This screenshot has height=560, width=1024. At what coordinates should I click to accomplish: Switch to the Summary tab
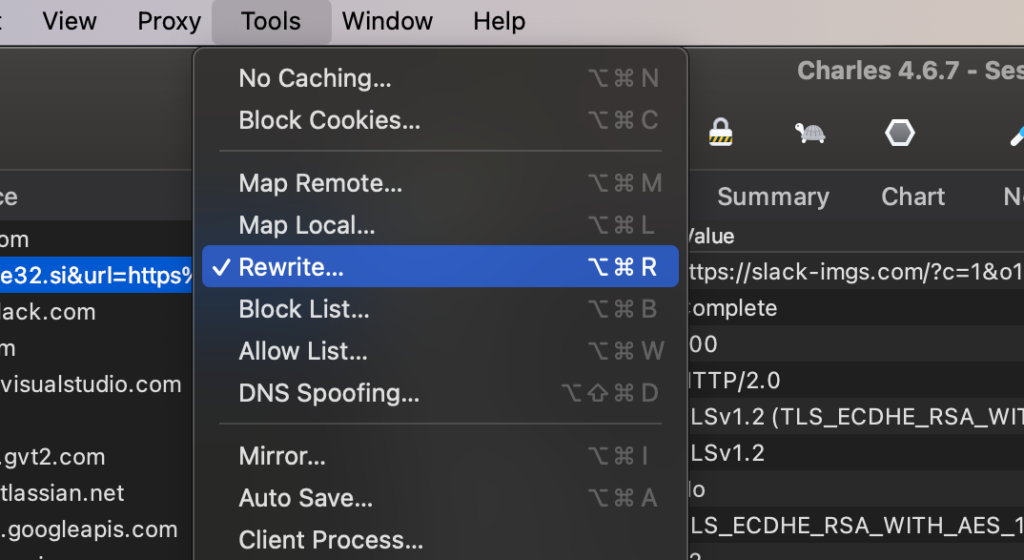773,196
